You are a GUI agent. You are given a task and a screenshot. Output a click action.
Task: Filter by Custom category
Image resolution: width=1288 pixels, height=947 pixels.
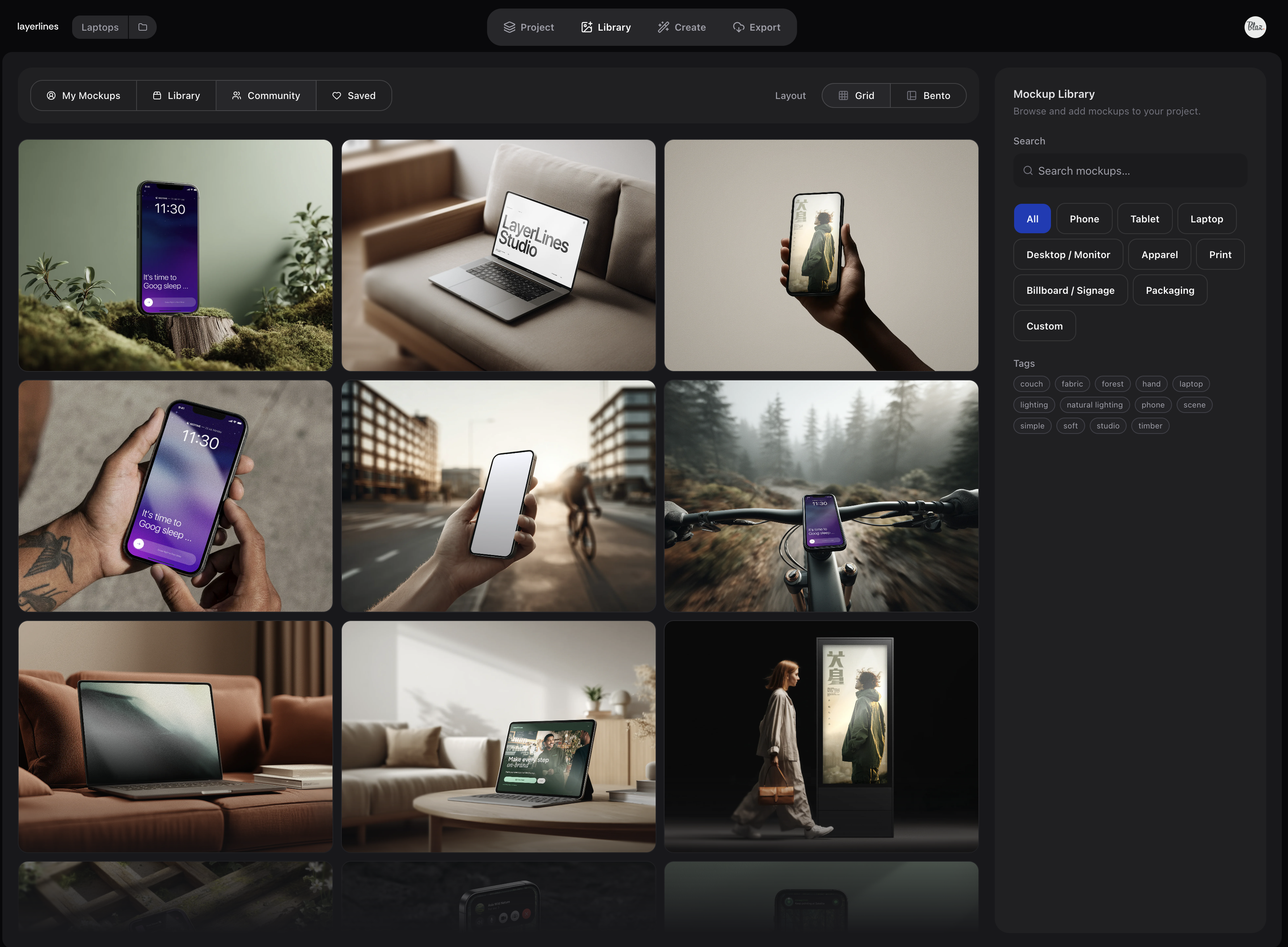click(x=1044, y=326)
